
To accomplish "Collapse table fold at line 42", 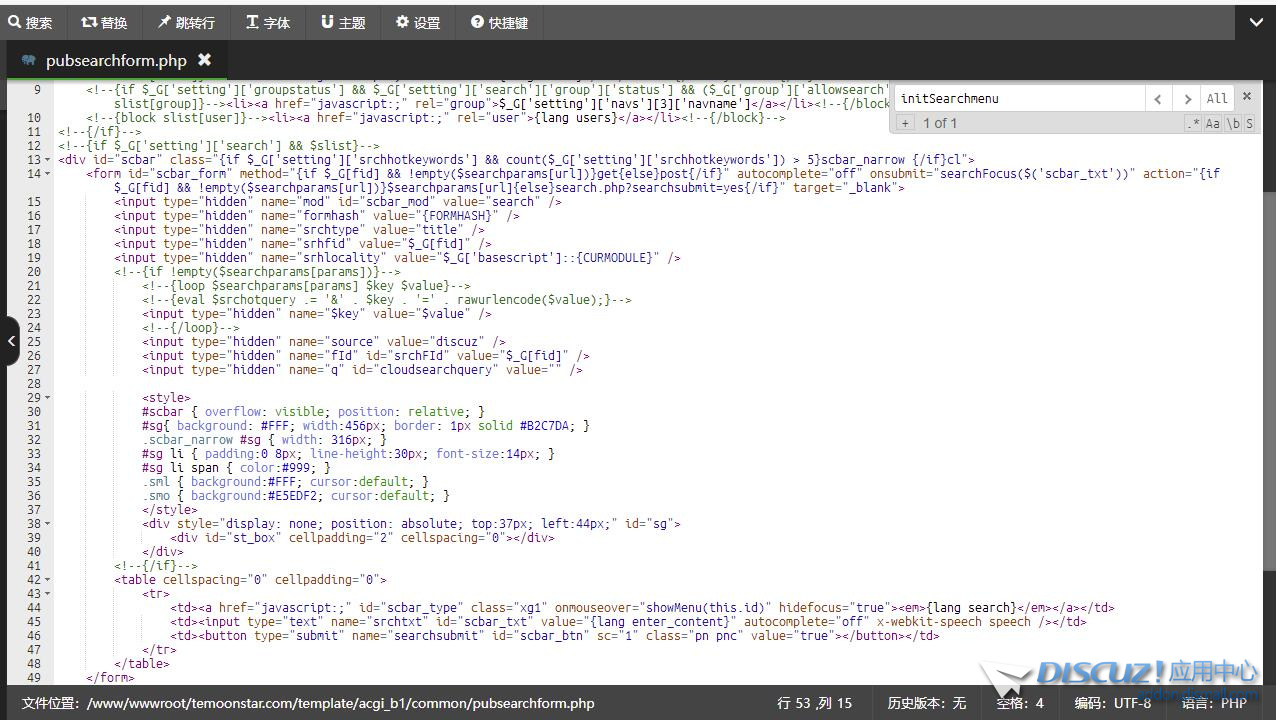I will [47, 580].
